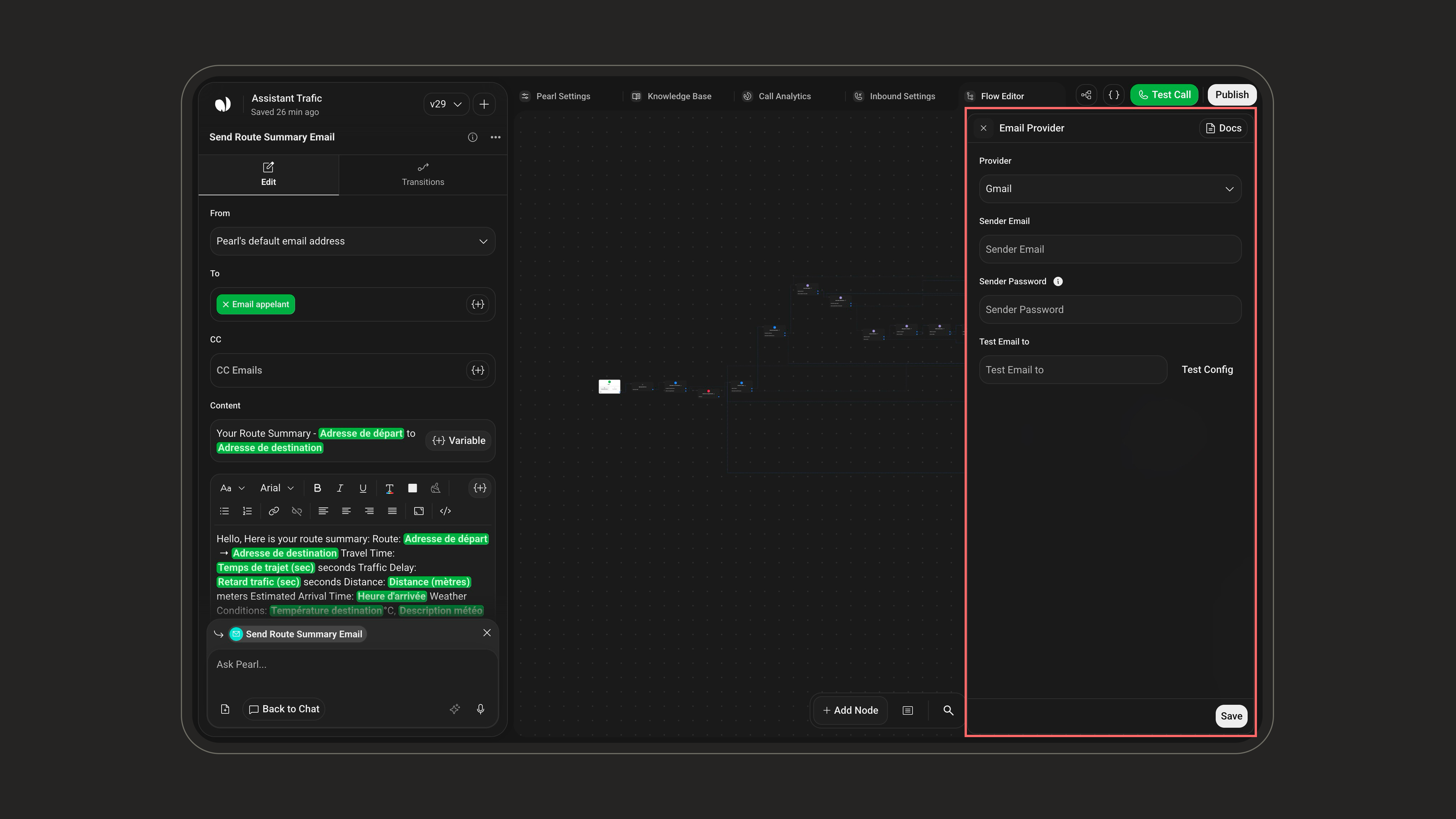Image resolution: width=1456 pixels, height=819 pixels.
Task: Switch to HTML code view
Action: pyautogui.click(x=445, y=511)
